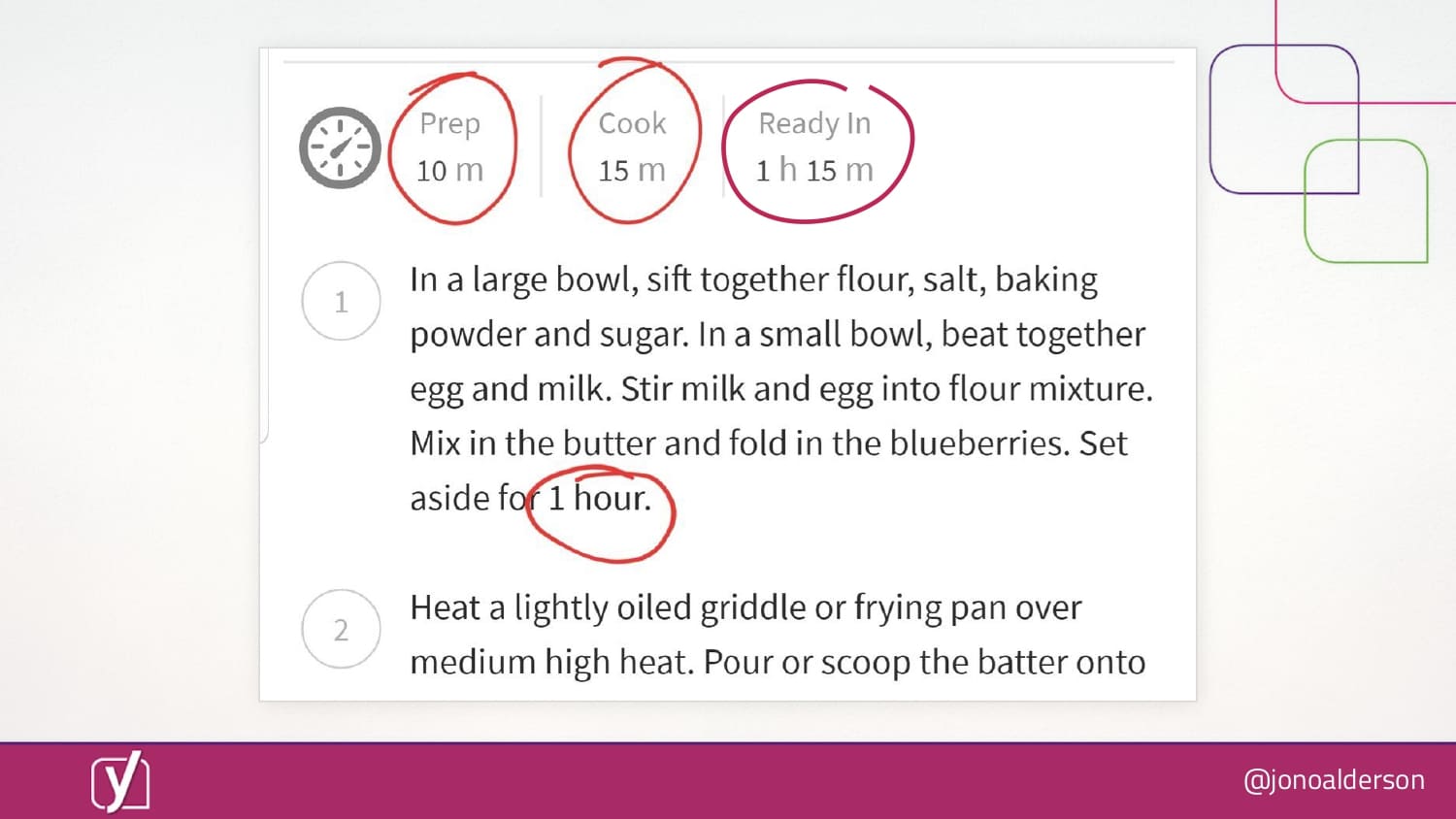Click the Ready In label
The height and width of the screenshot is (819, 1456).
point(814,123)
